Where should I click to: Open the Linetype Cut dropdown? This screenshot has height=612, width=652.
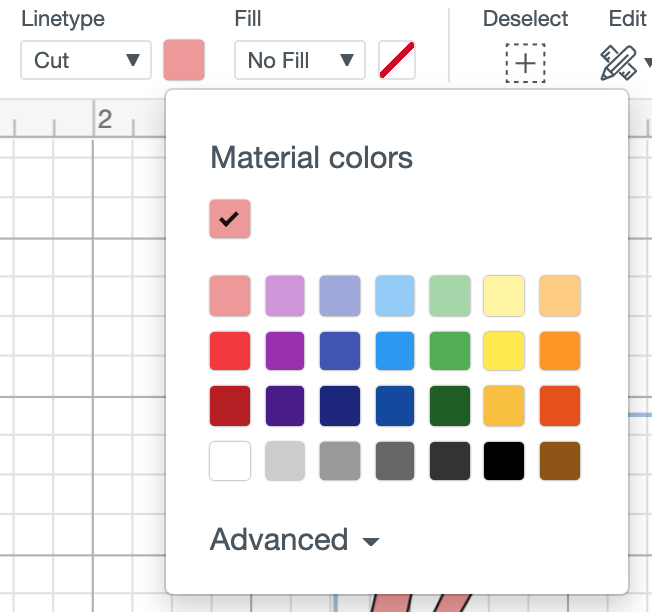[x=86, y=60]
